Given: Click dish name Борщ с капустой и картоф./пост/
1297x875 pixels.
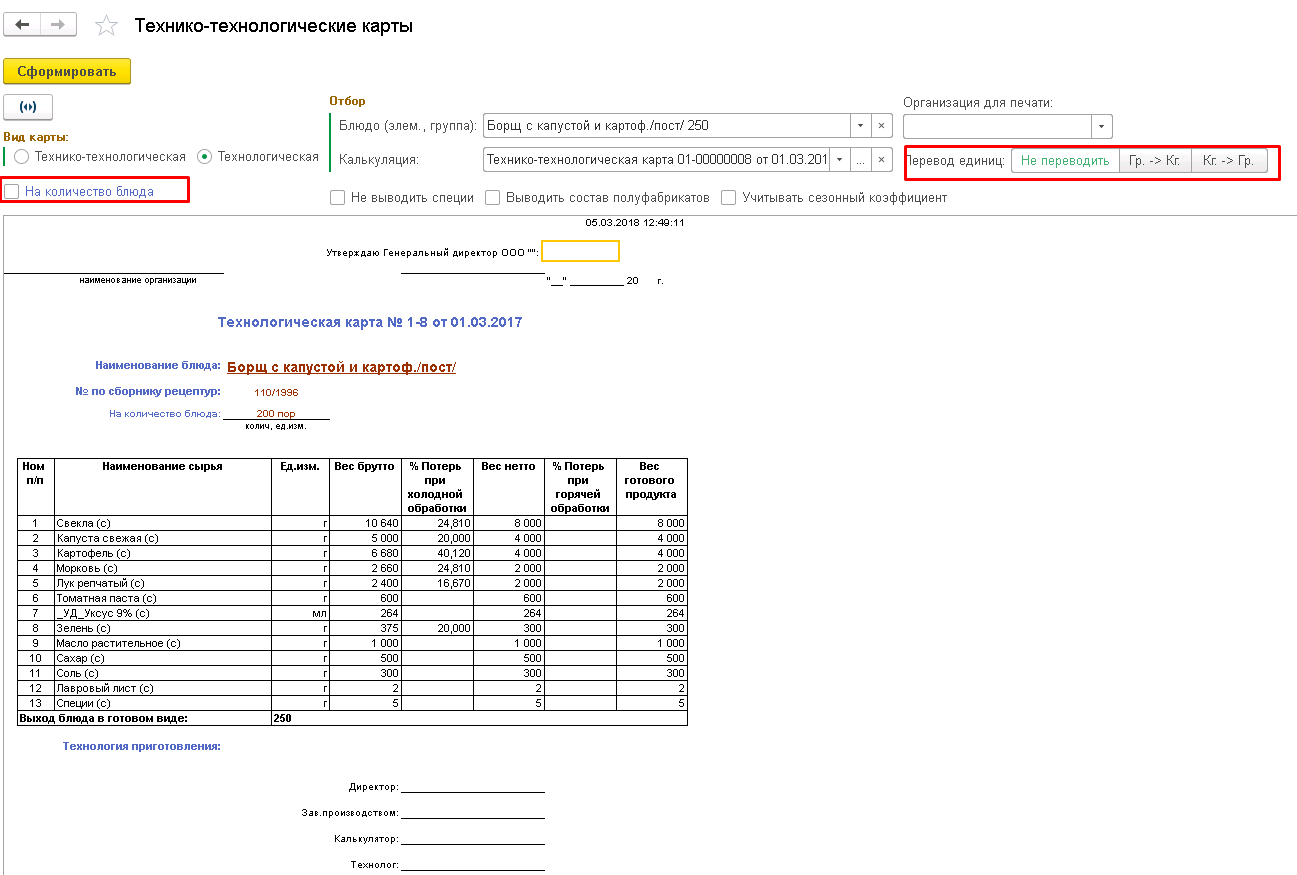Looking at the screenshot, I should point(342,367).
